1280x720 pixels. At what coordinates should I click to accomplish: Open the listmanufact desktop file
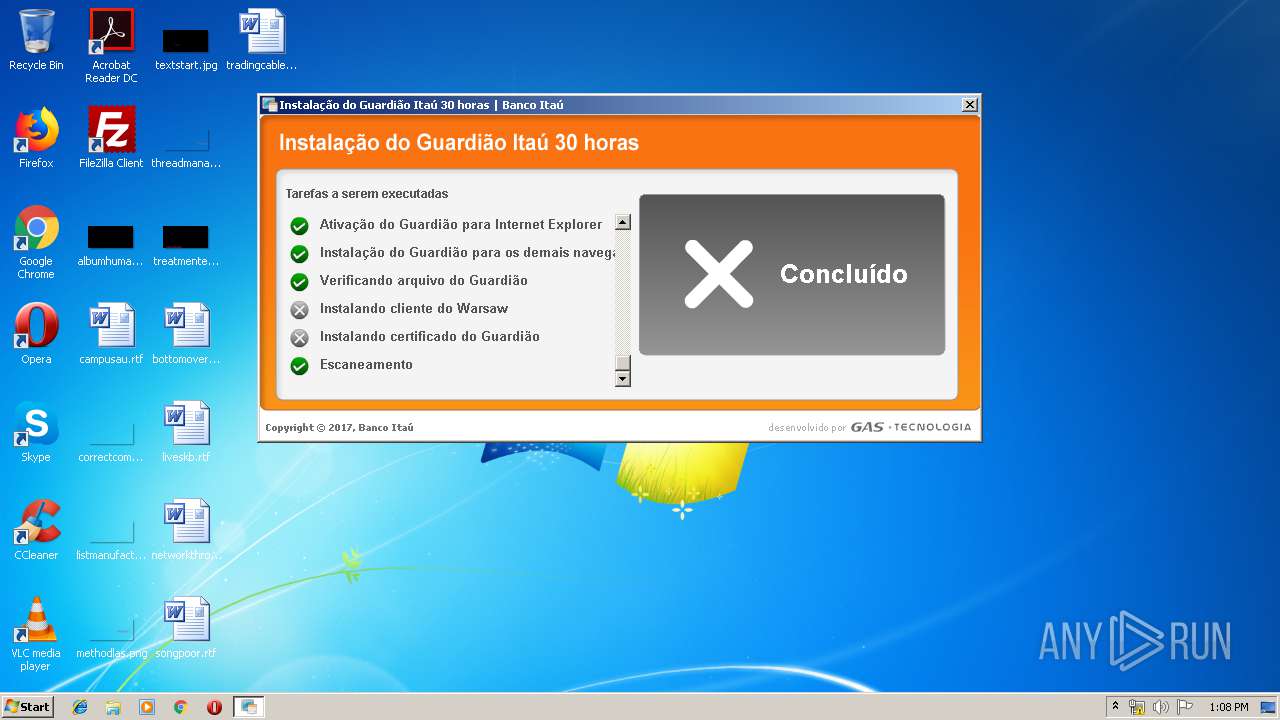[x=111, y=538]
